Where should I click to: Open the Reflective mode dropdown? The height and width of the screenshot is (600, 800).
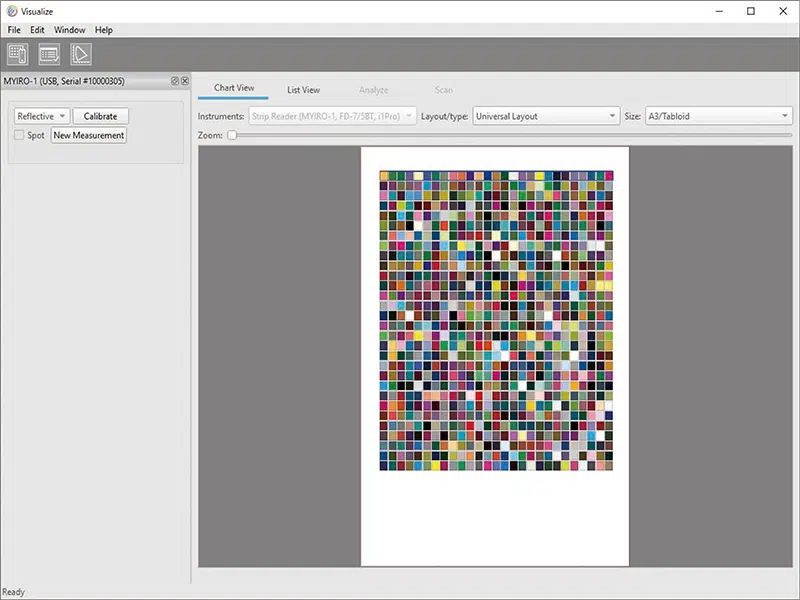40,115
